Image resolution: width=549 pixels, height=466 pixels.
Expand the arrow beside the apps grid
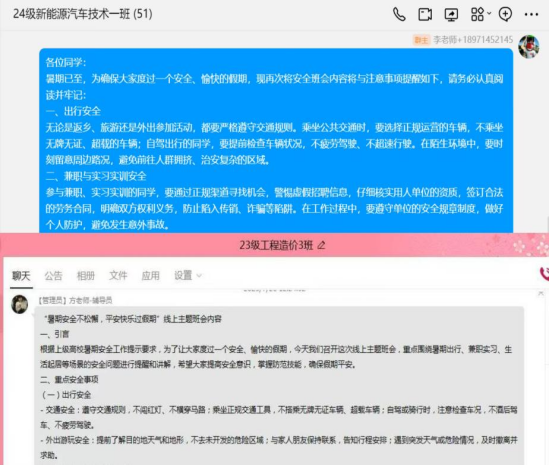pos(489,14)
